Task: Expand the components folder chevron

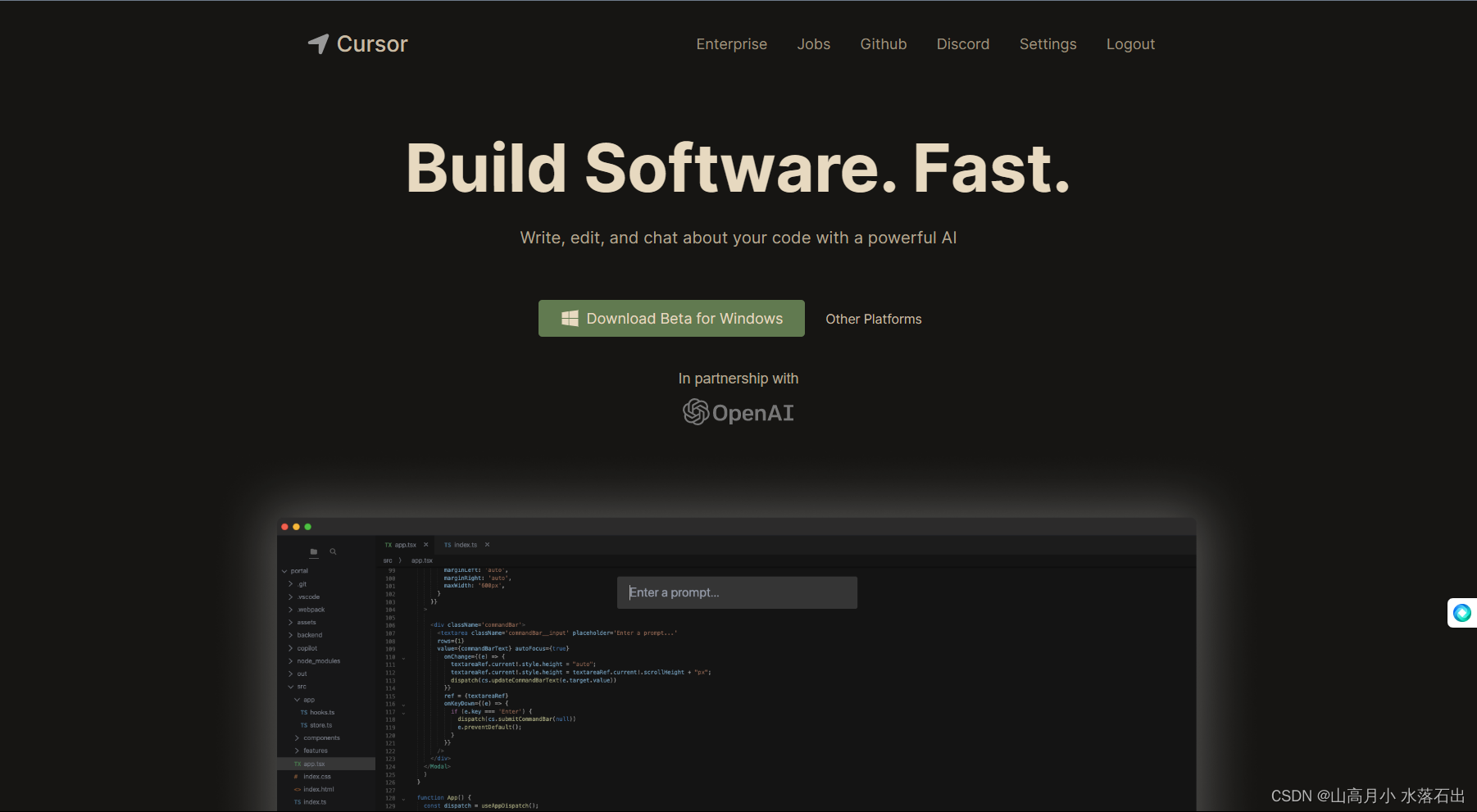Action: tap(297, 738)
